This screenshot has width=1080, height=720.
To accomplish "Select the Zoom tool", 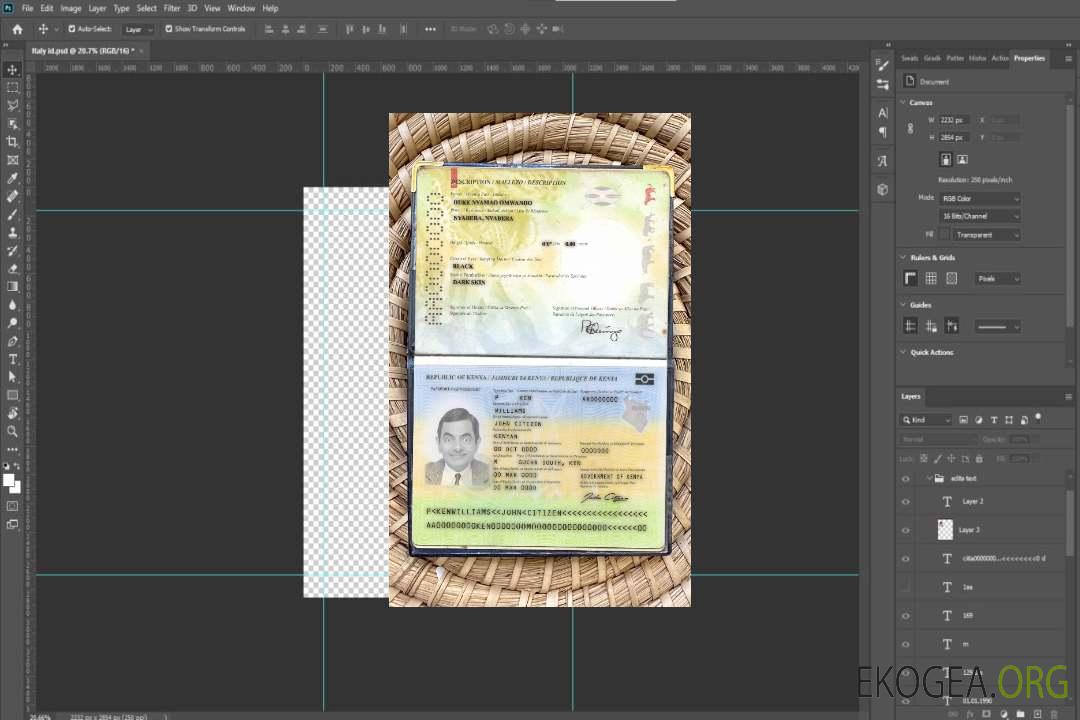I will (x=12, y=431).
